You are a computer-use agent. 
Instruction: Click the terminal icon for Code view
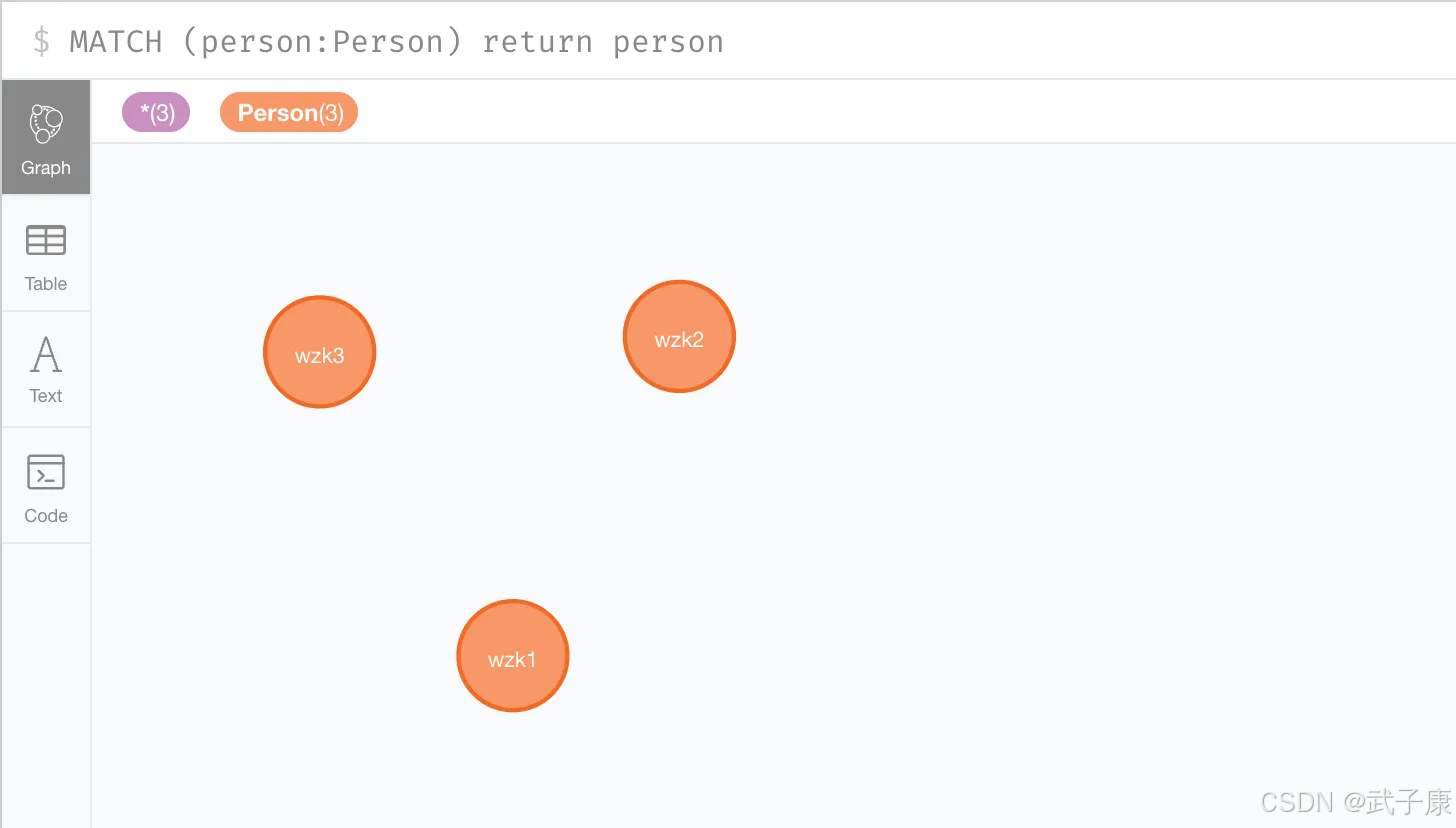[x=46, y=470]
